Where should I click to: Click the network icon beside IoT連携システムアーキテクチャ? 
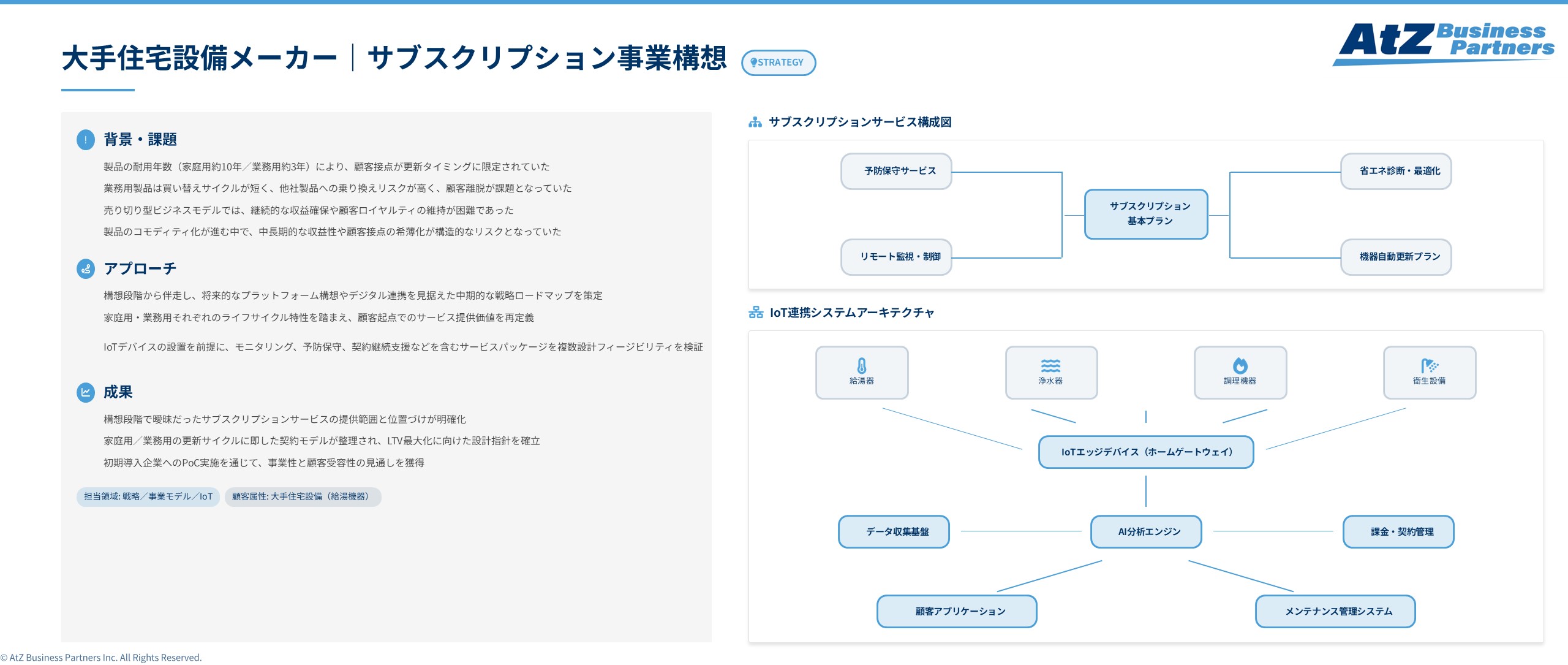[755, 312]
